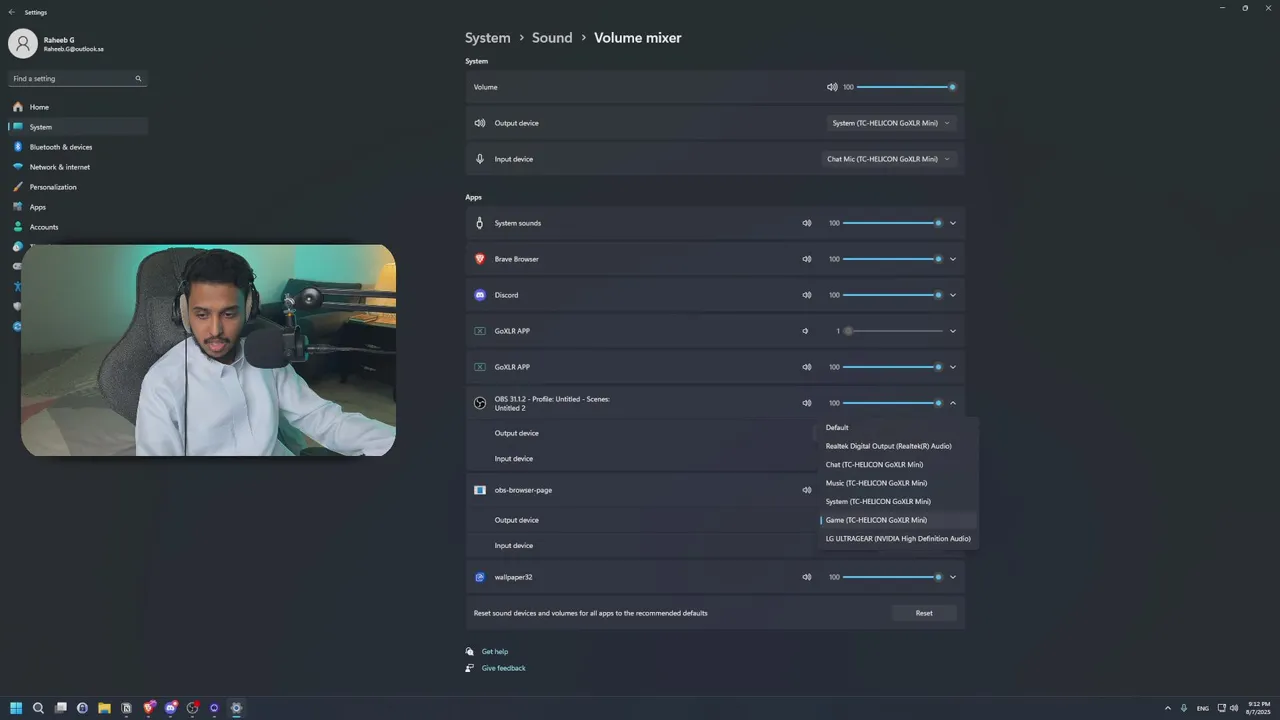Expand the GoXLR APP row at volume 1
This screenshot has height=720, width=1280.
coord(953,331)
